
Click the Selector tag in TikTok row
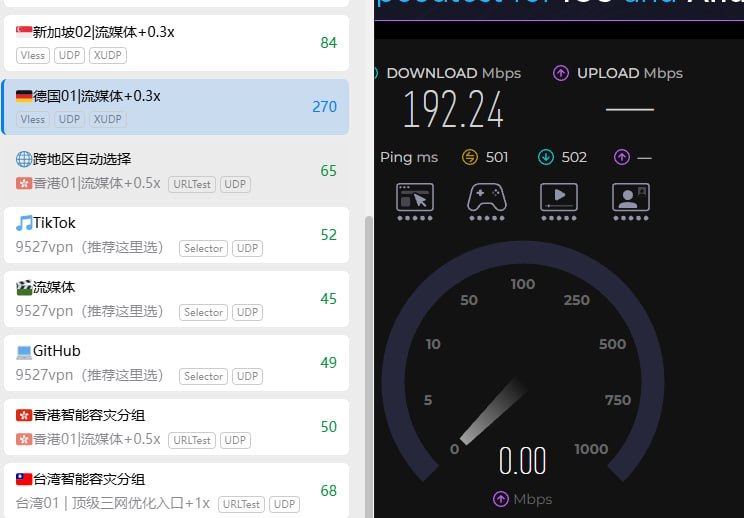click(204, 249)
